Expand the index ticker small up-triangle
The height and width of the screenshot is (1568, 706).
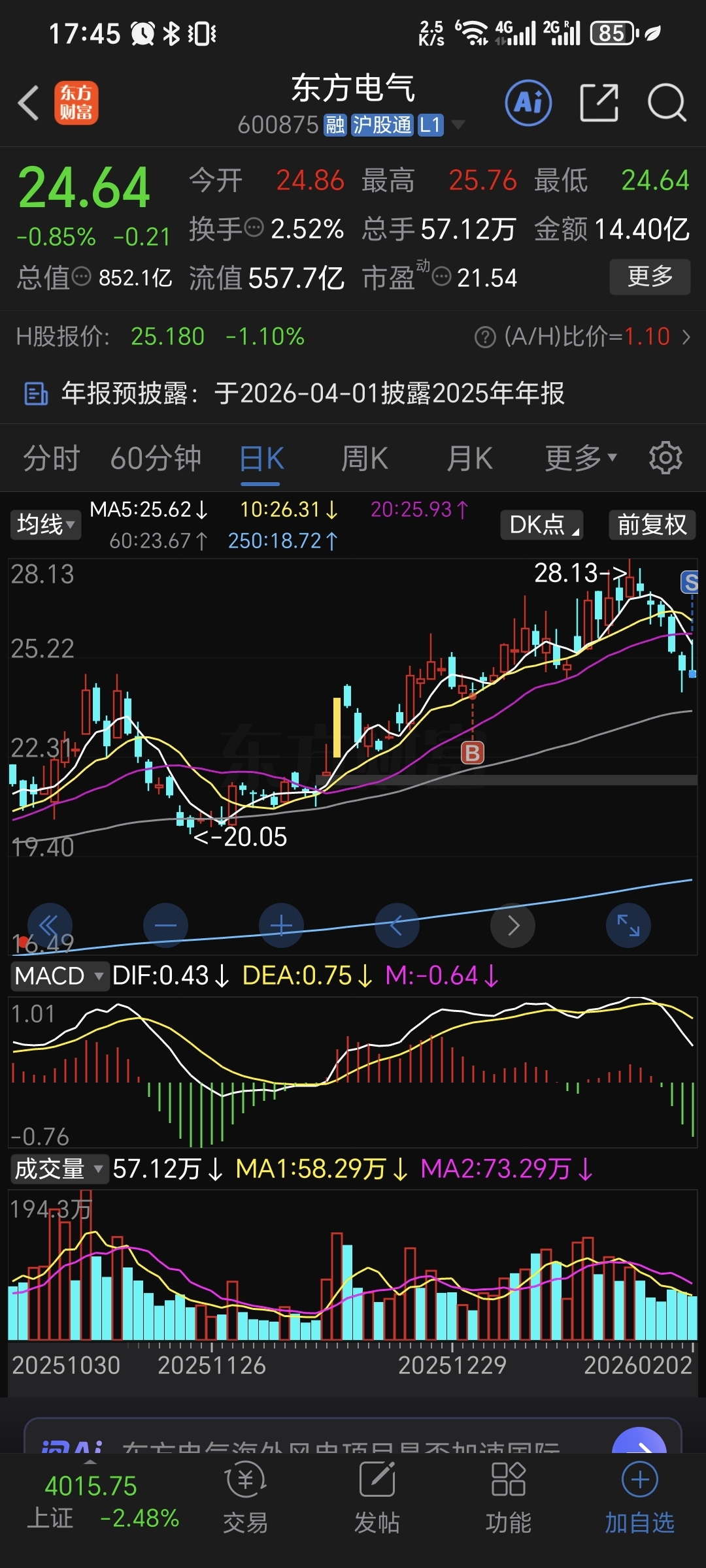tap(91, 1461)
